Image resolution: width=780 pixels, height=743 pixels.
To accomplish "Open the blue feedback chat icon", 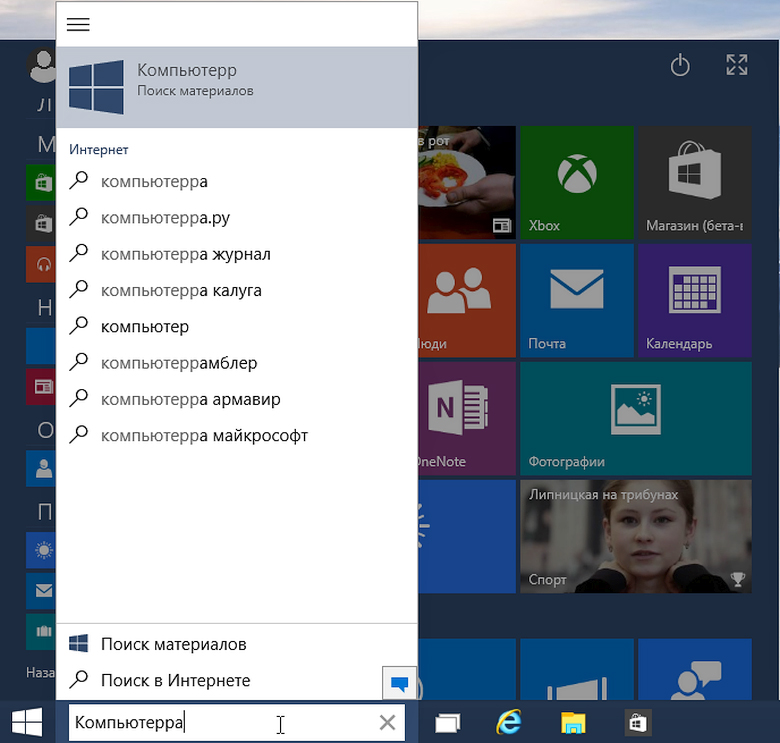I will click(399, 683).
